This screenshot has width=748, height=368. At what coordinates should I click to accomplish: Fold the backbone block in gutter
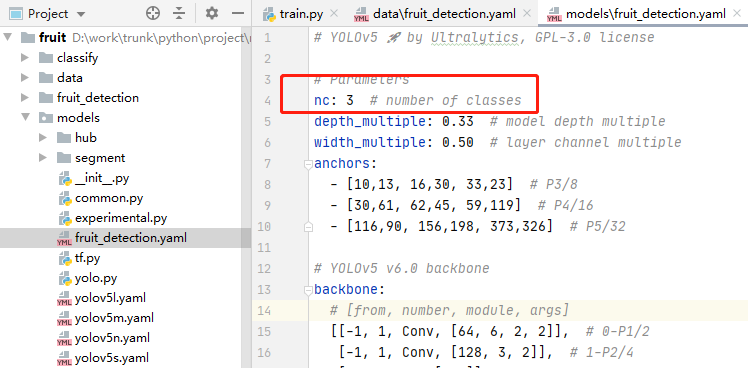click(308, 290)
